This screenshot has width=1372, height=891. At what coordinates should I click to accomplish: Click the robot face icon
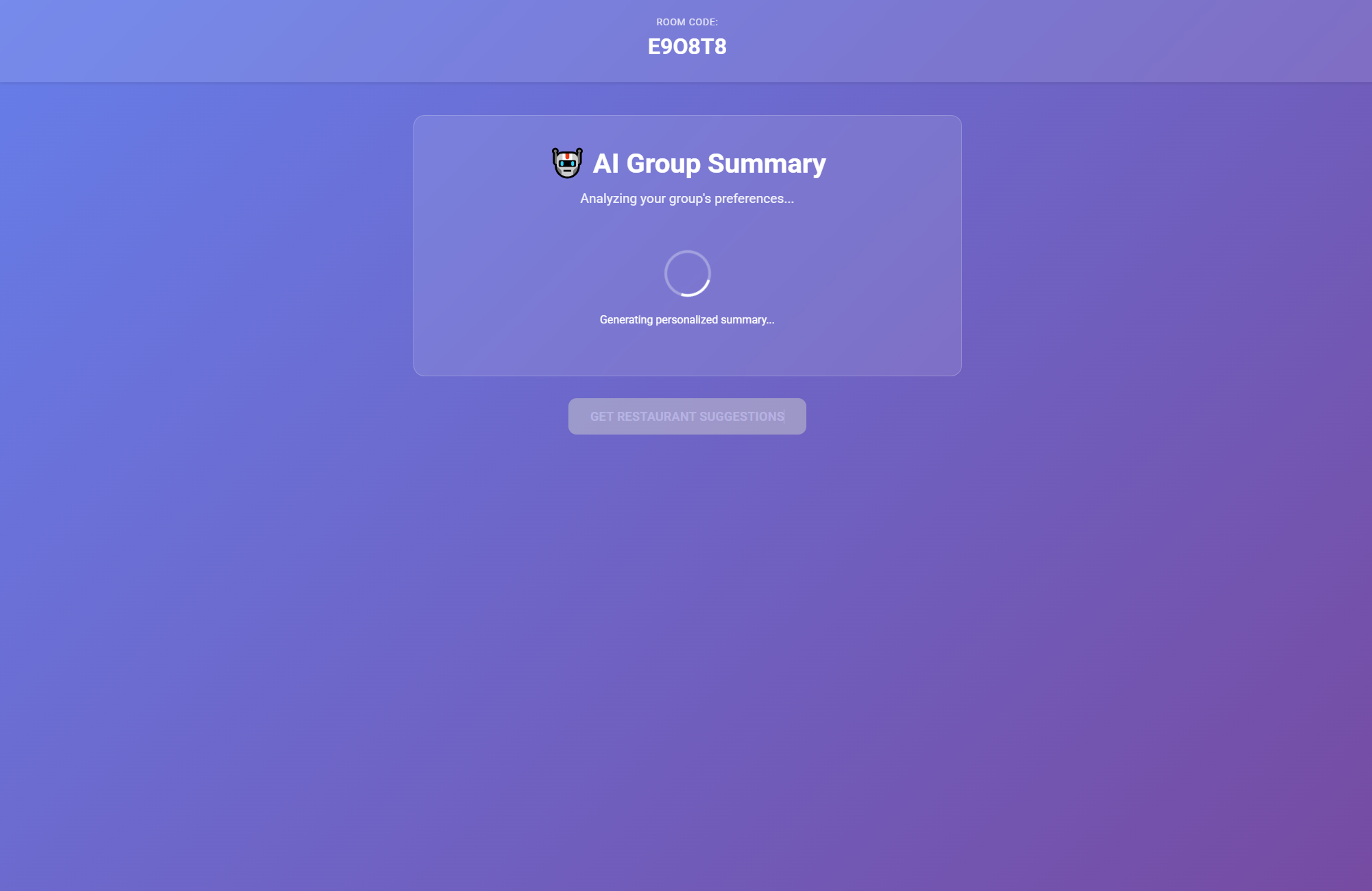coord(567,163)
